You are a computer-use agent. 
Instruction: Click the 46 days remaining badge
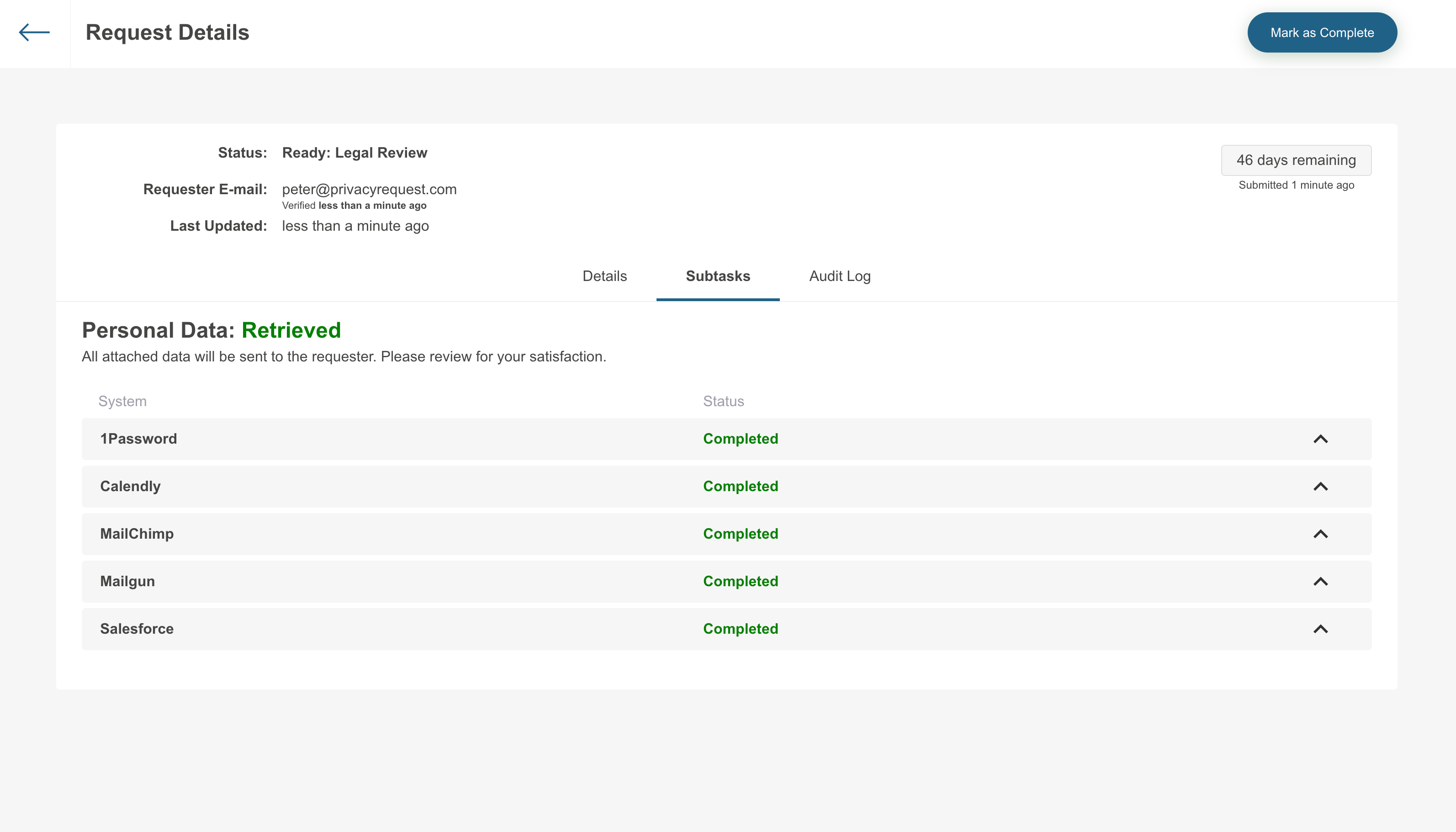point(1296,160)
